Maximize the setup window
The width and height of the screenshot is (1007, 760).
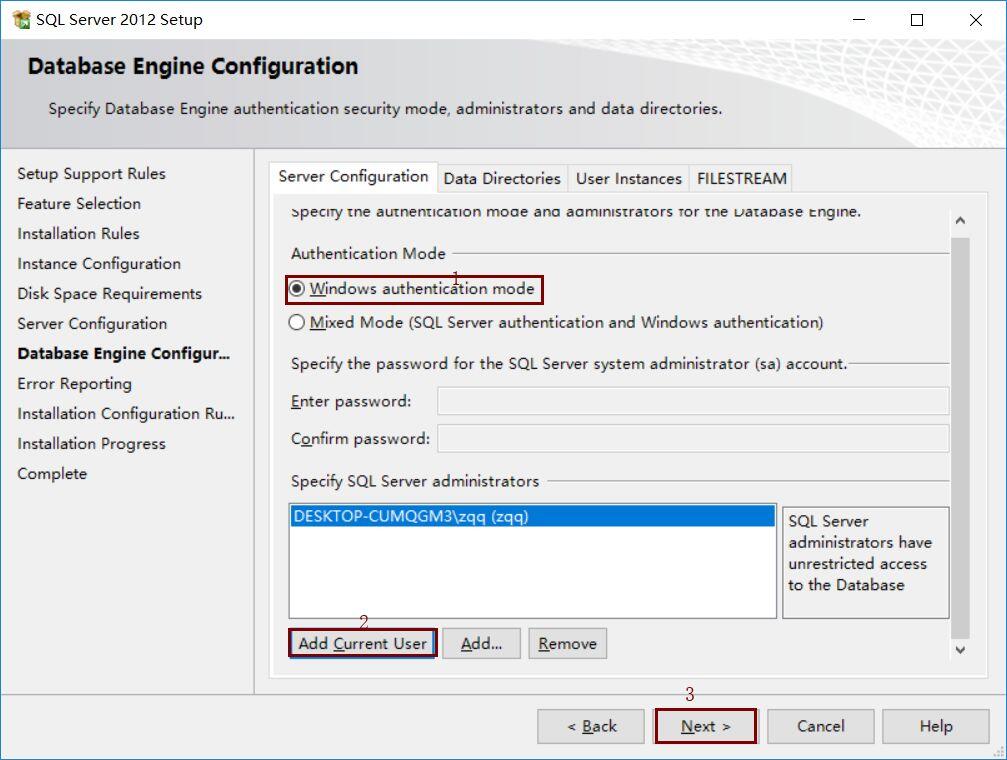click(x=917, y=20)
